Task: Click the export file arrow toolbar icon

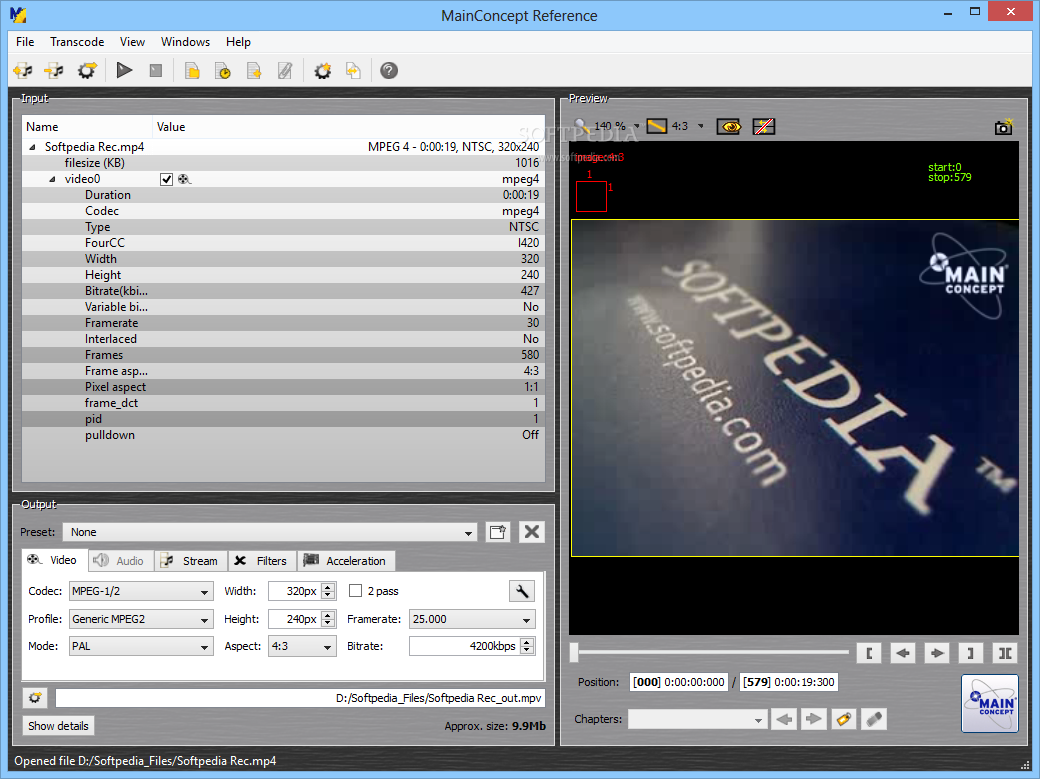Action: [x=354, y=70]
